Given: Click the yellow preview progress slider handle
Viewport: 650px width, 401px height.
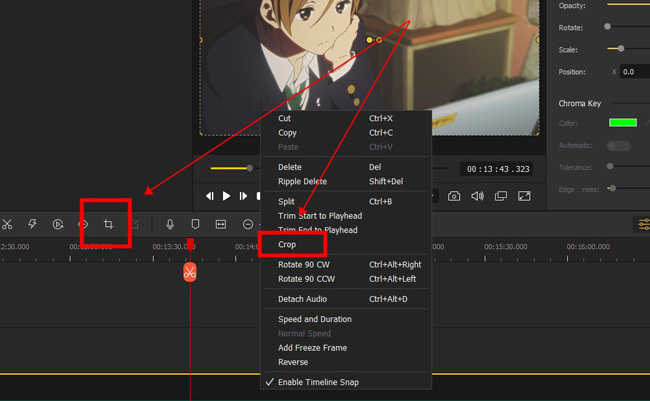Looking at the screenshot, I should click(250, 168).
